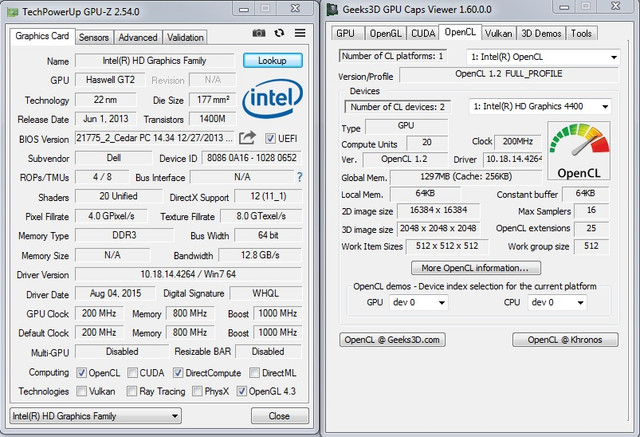Image resolution: width=640 pixels, height=437 pixels.
Task: Click the Bandwidth 12.8 GB/s field
Action: tap(260, 255)
